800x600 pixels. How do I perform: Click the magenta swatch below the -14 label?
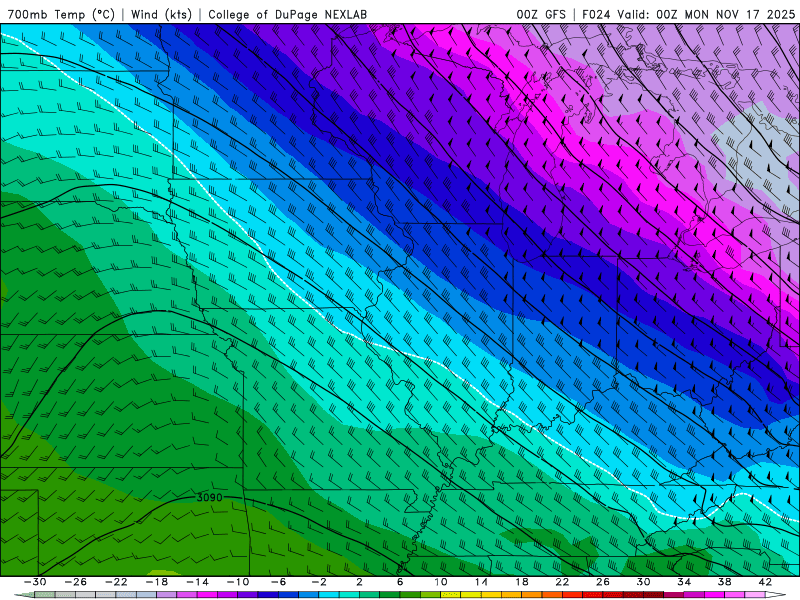[x=207, y=595]
